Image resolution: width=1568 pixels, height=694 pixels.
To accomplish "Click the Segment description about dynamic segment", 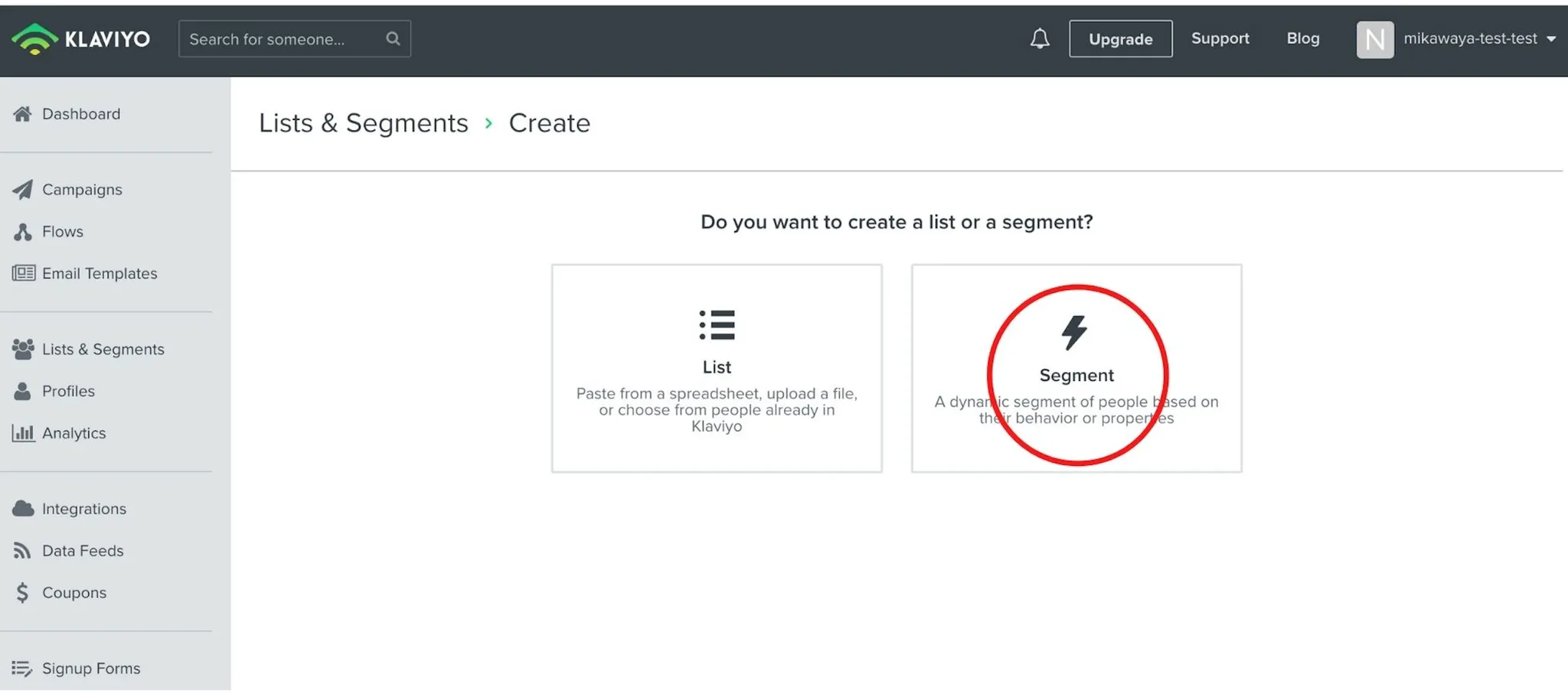I will [1076, 410].
